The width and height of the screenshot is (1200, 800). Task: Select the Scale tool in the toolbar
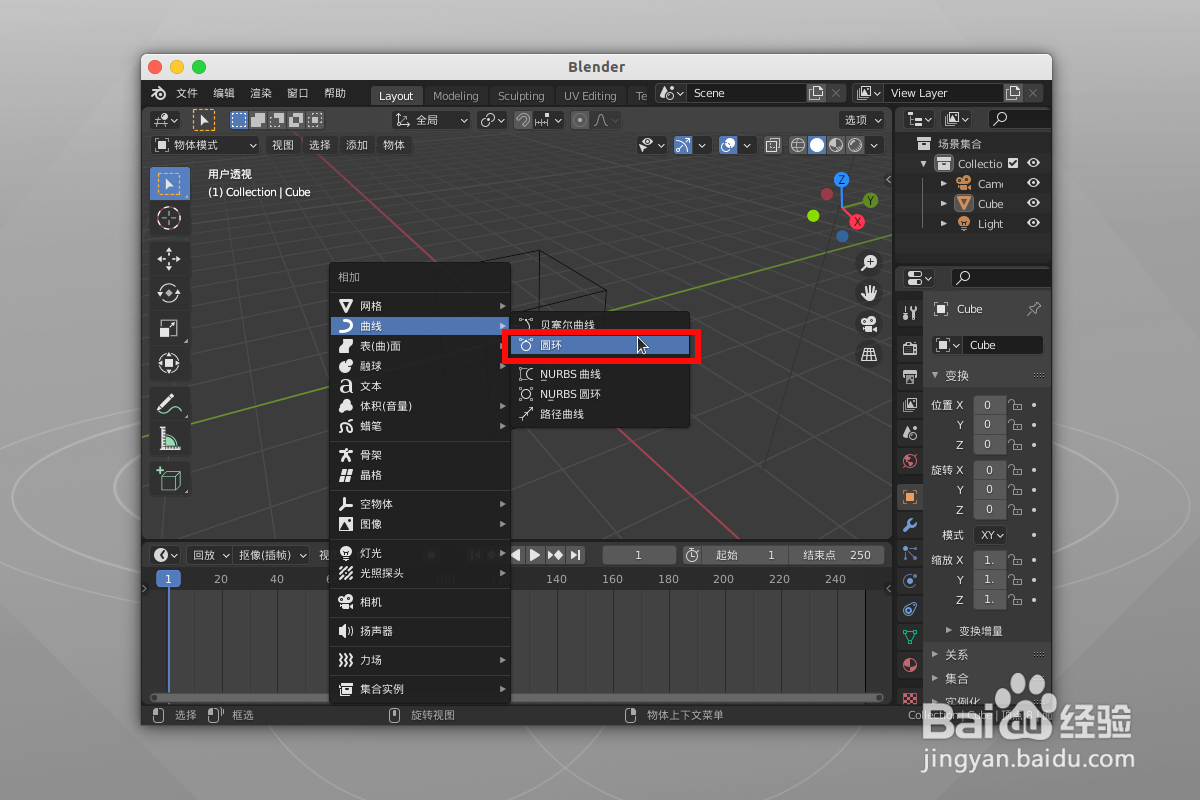169,328
